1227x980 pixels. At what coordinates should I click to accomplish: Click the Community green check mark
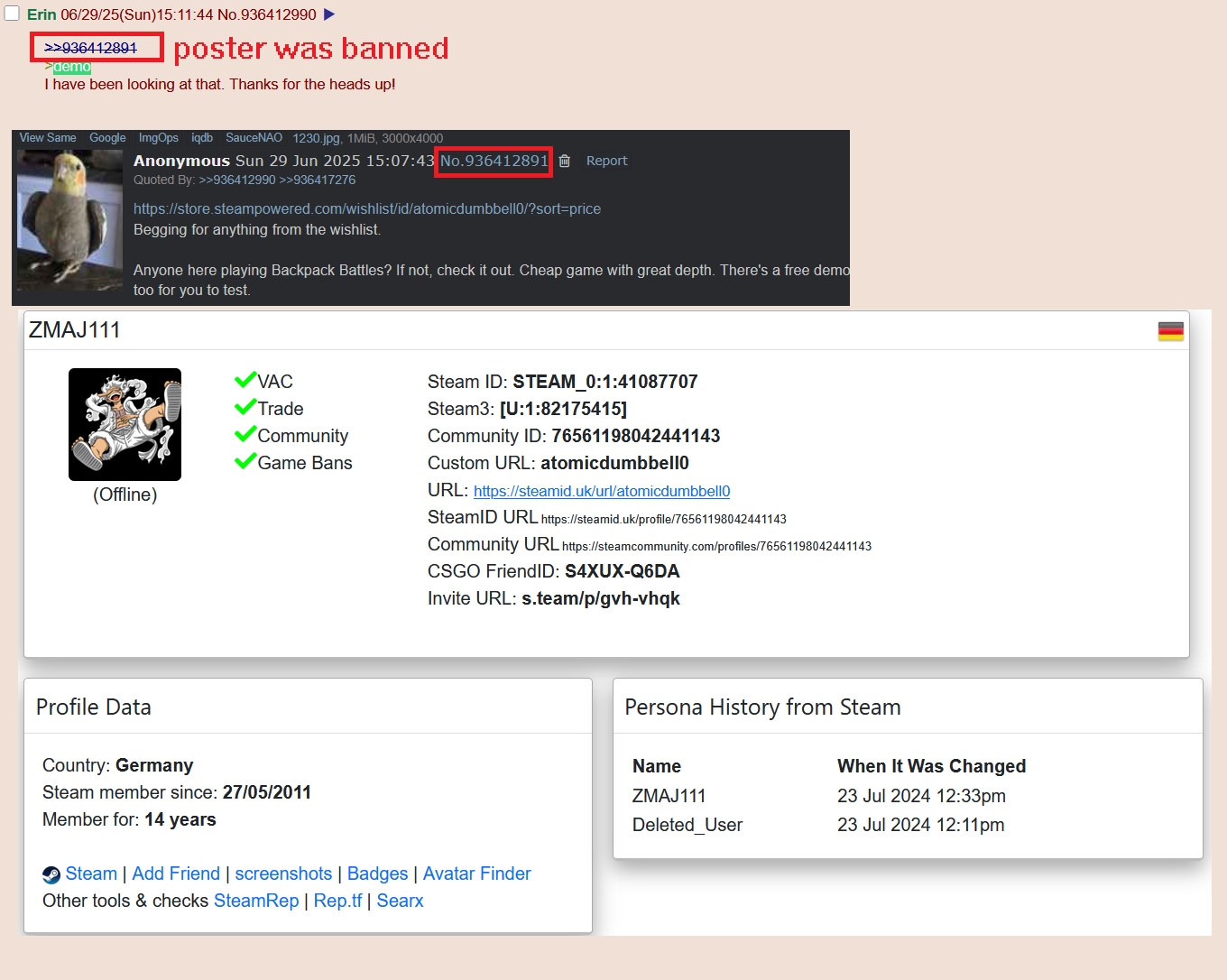point(245,435)
